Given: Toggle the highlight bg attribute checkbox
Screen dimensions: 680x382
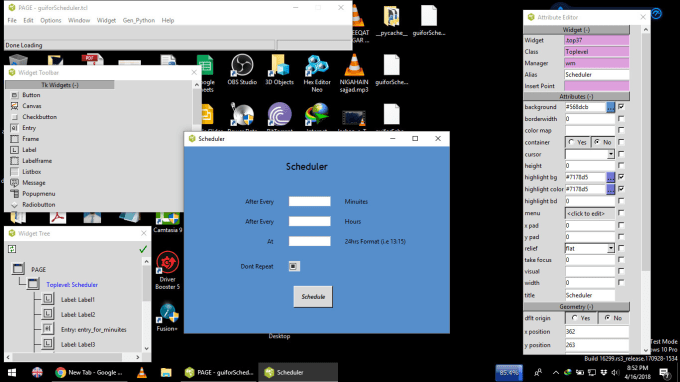Looking at the screenshot, I should [x=621, y=177].
